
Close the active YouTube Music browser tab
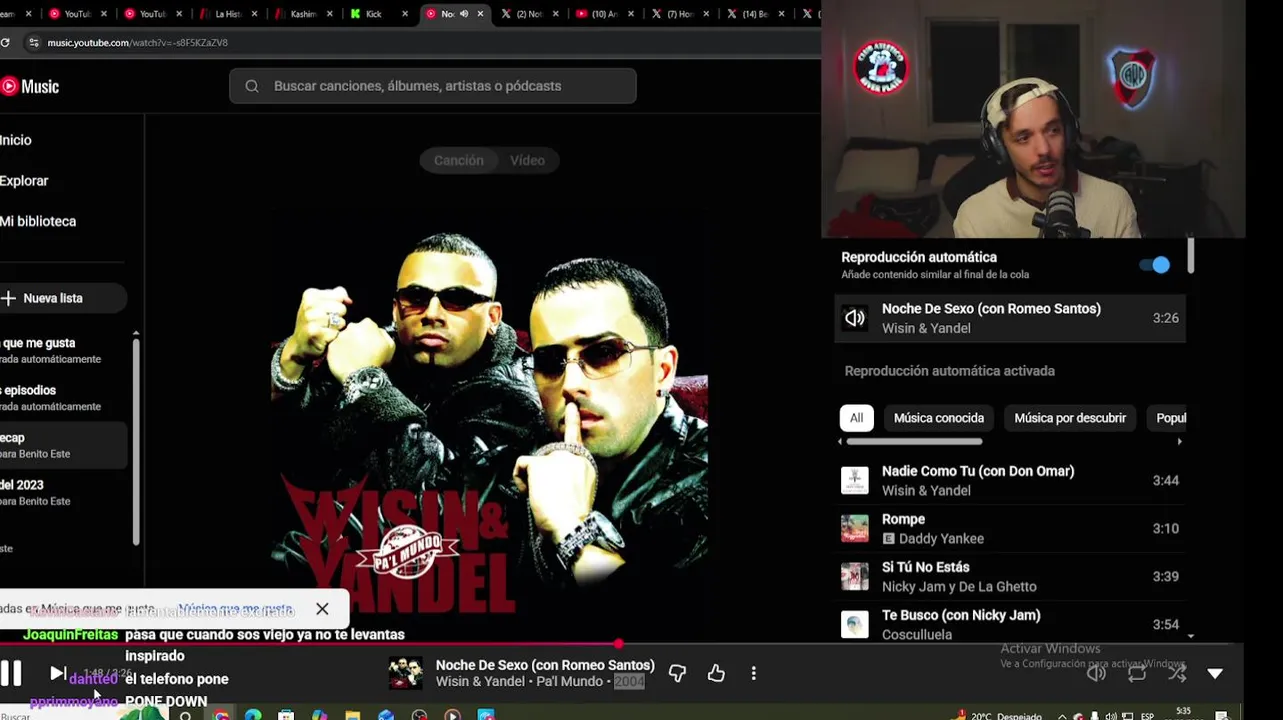[481, 14]
